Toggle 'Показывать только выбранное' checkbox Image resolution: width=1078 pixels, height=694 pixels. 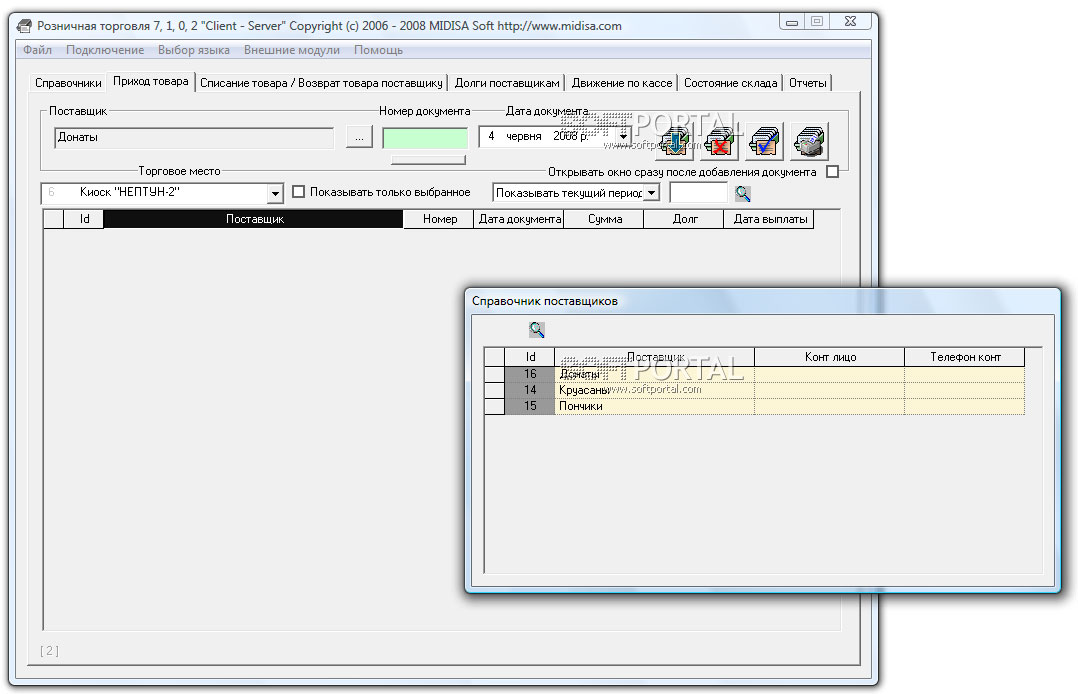point(298,192)
